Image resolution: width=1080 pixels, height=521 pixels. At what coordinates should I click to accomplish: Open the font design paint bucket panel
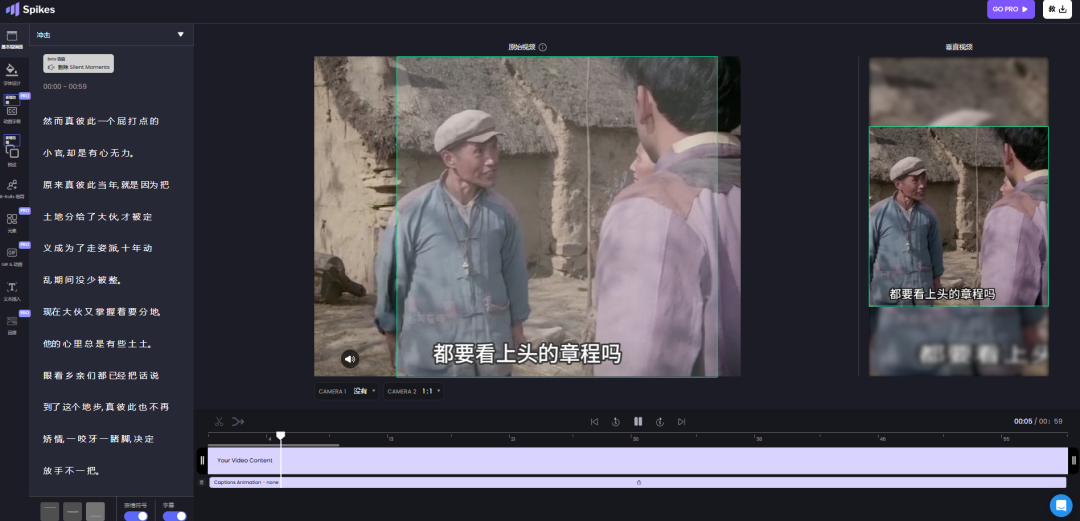click(x=12, y=73)
